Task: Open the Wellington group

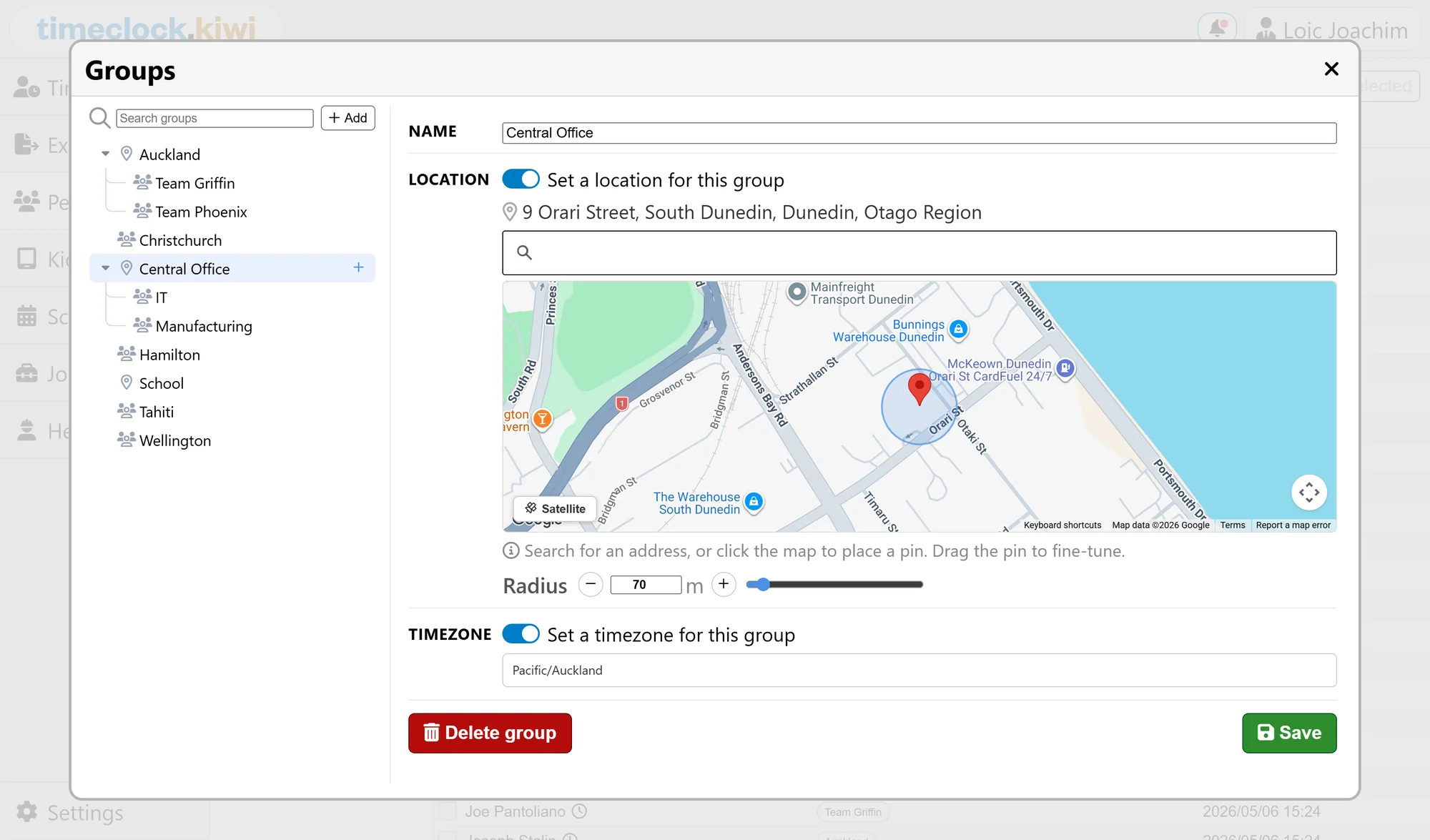Action: (x=175, y=440)
